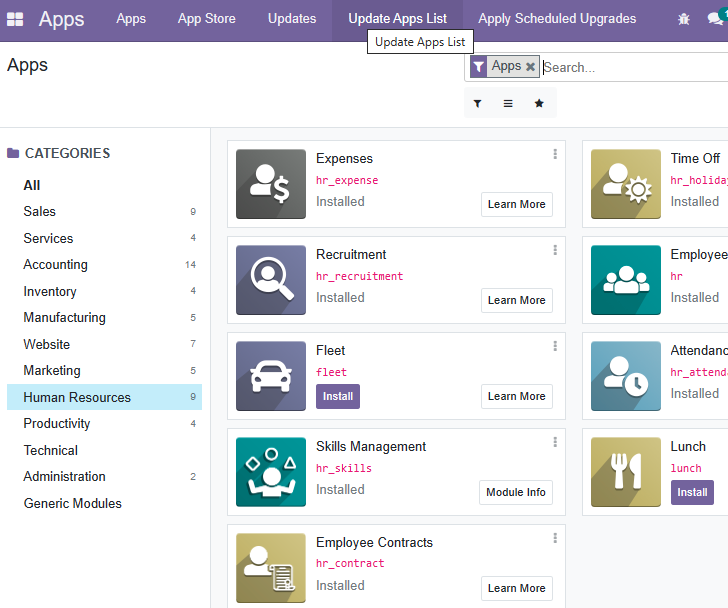Image resolution: width=728 pixels, height=608 pixels.
Task: Select the Inventory category
Action: (104, 291)
